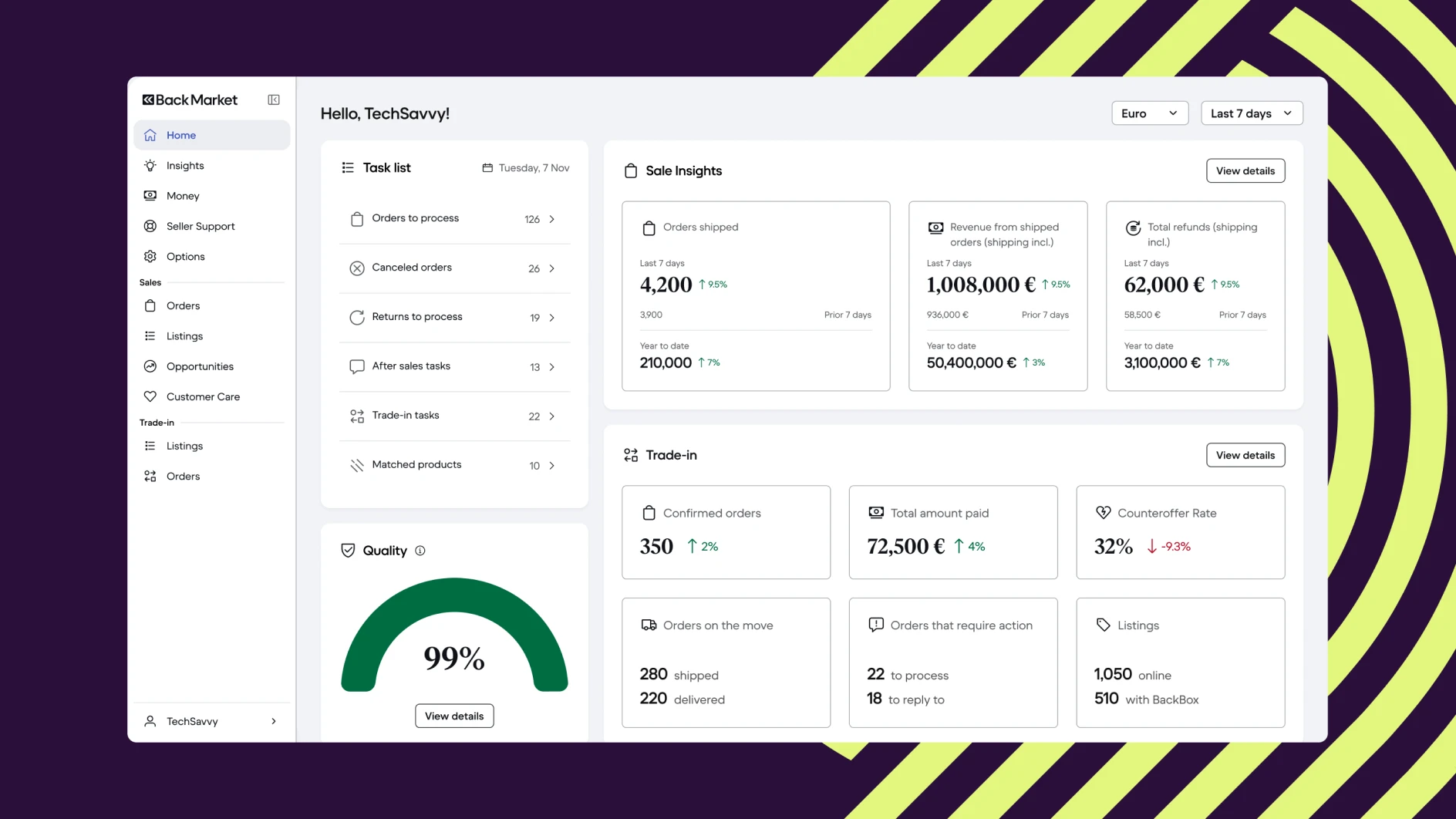View details for Sale Insights
The height and width of the screenshot is (819, 1456).
[1245, 170]
